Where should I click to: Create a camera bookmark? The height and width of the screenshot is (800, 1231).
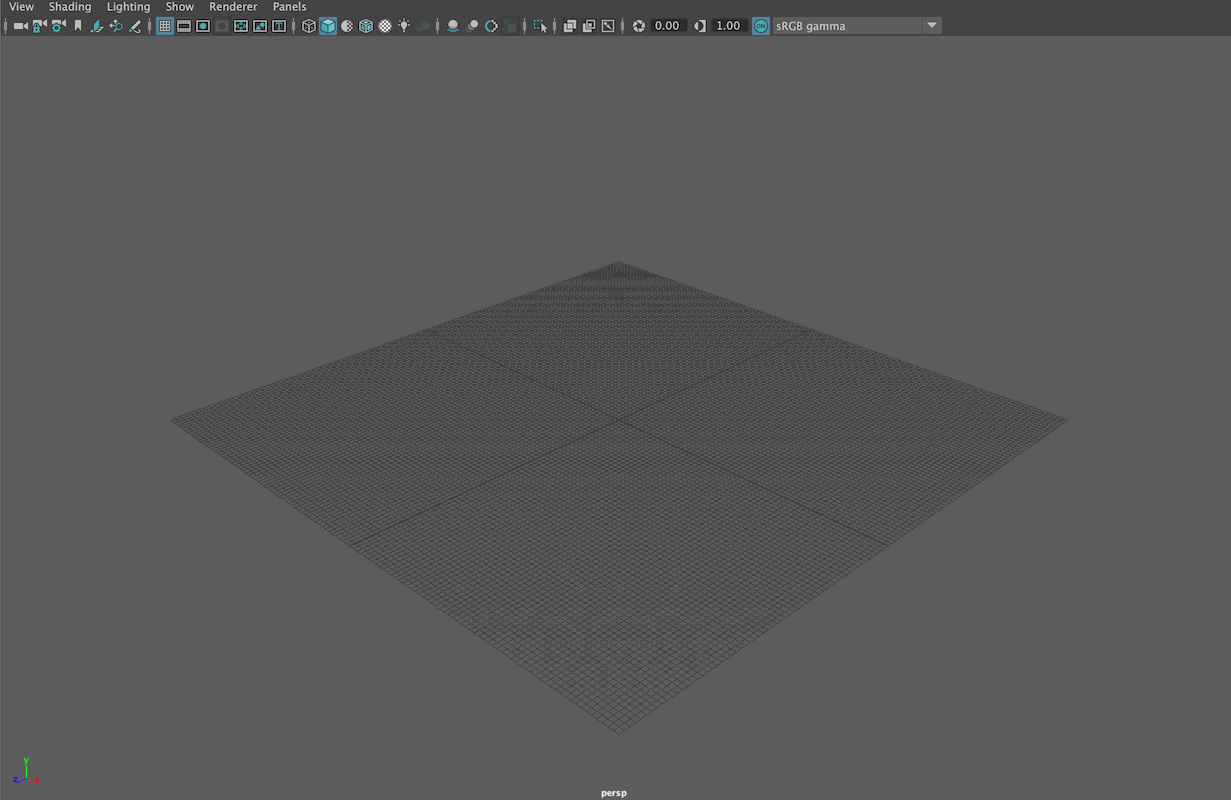pos(78,25)
